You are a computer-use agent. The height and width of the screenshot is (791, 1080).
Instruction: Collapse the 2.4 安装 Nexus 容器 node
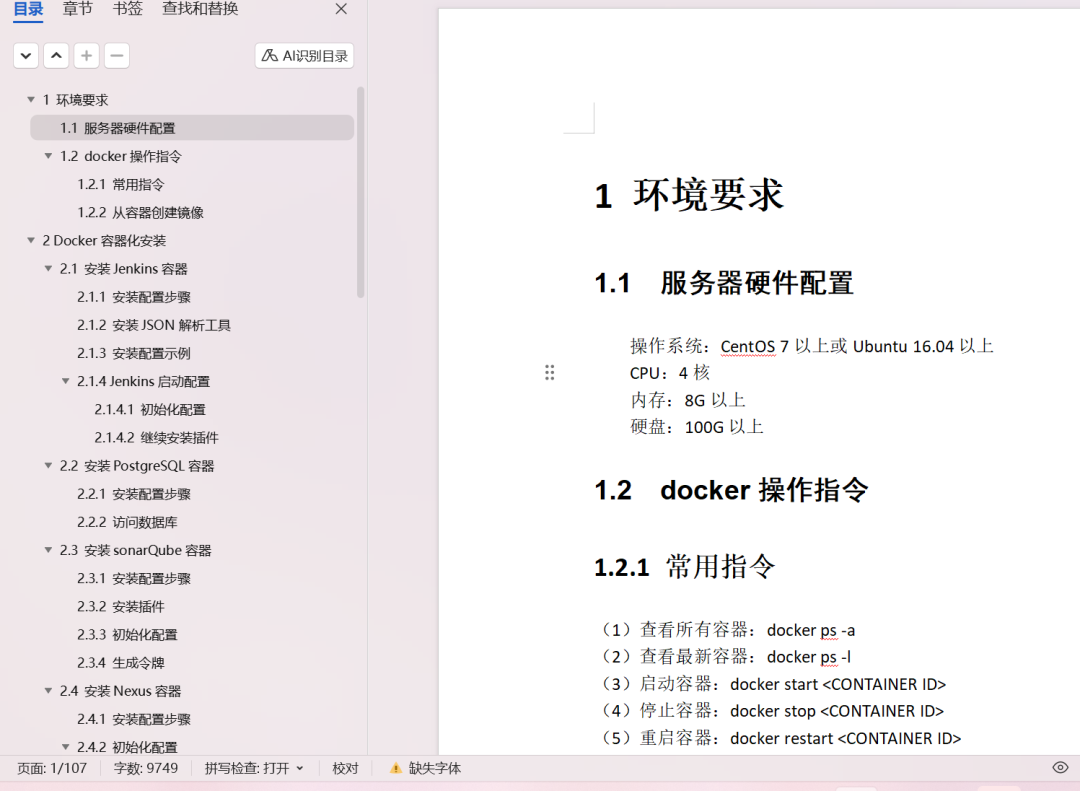click(48, 690)
